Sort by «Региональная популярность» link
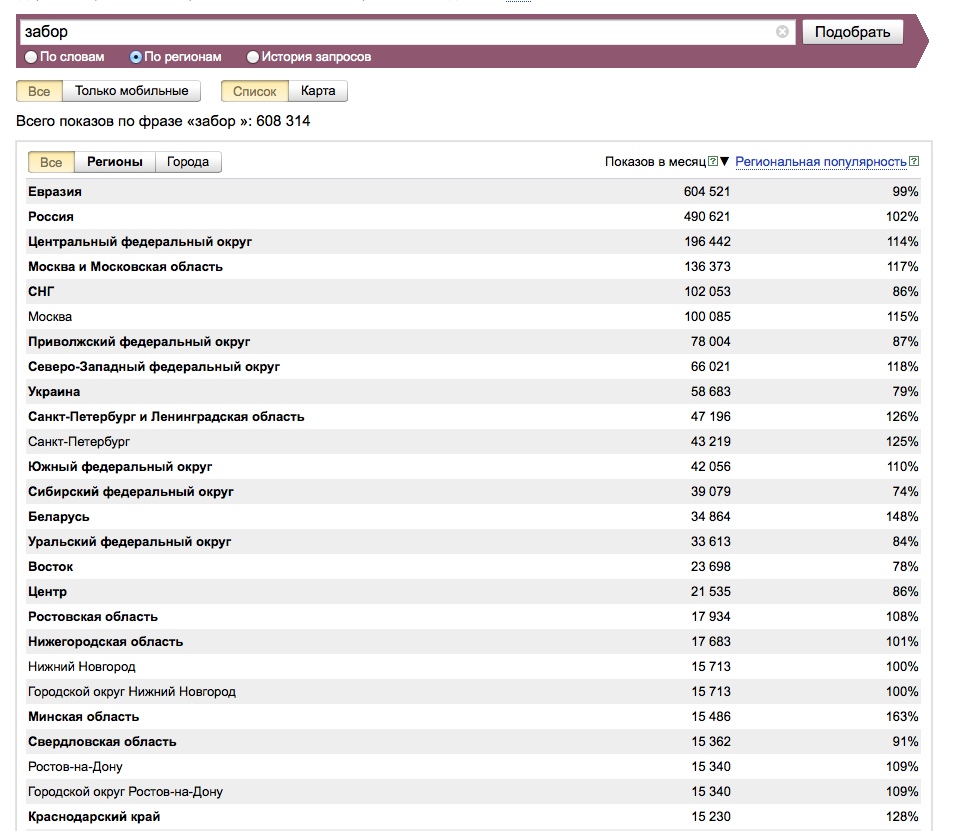 820,162
